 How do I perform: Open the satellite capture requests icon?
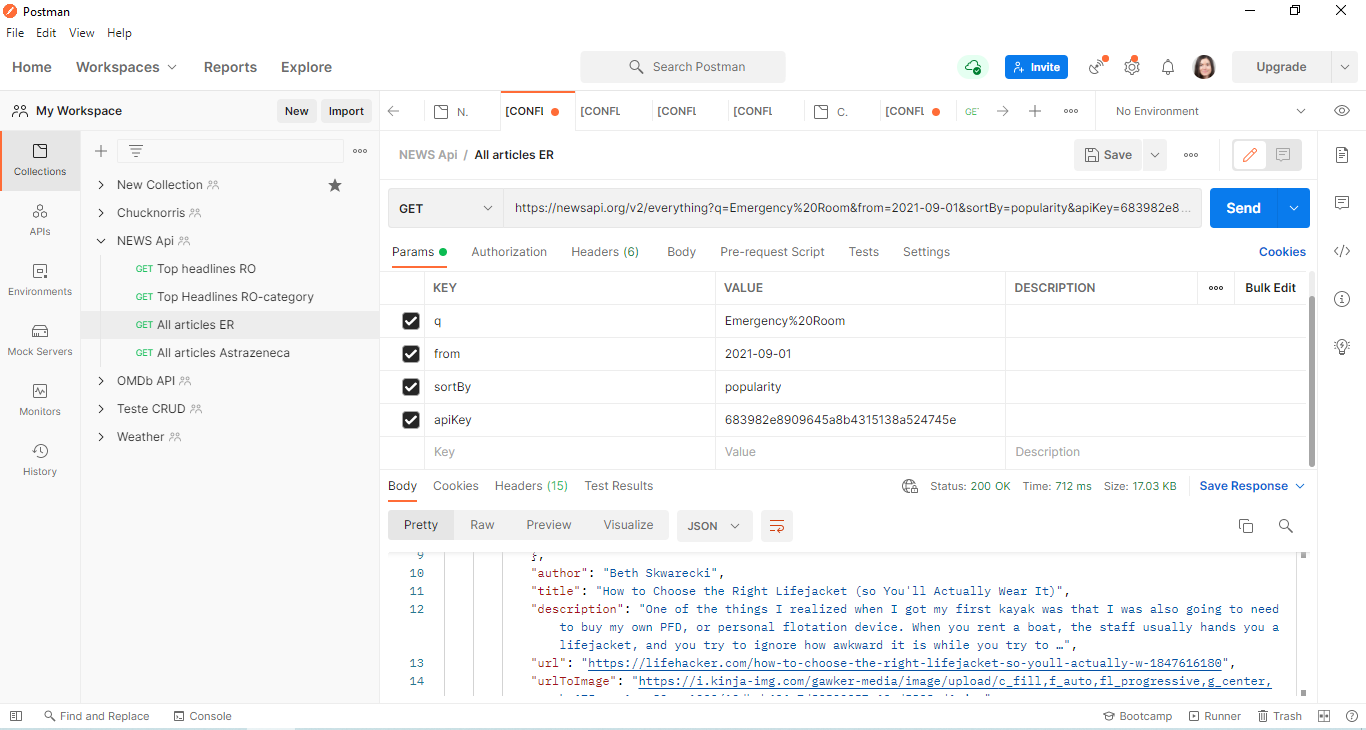[x=1098, y=67]
